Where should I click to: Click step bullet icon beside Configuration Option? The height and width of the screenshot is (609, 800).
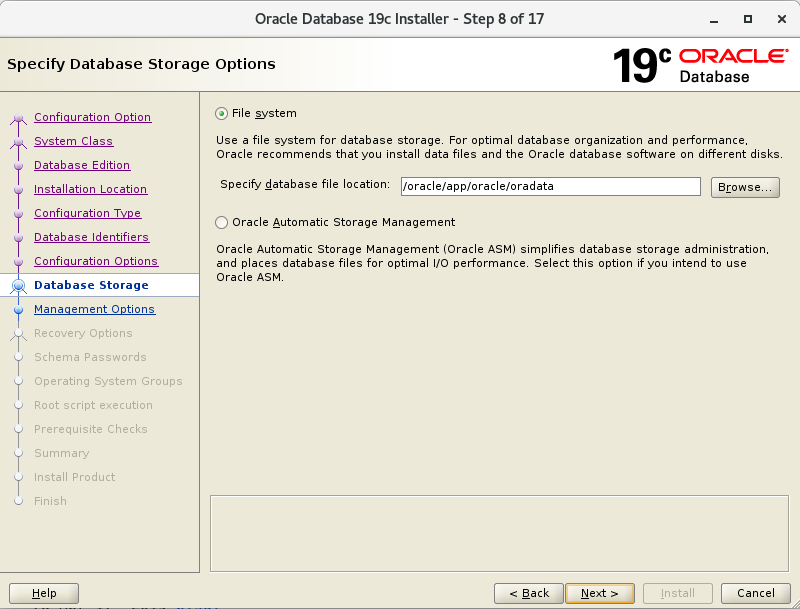click(19, 118)
